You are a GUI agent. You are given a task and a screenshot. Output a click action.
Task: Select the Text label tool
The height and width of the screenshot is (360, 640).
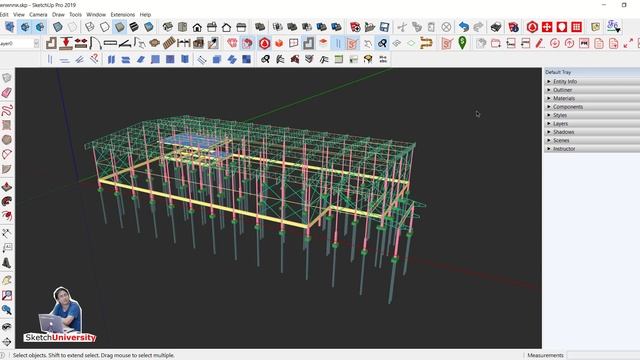(x=7, y=248)
